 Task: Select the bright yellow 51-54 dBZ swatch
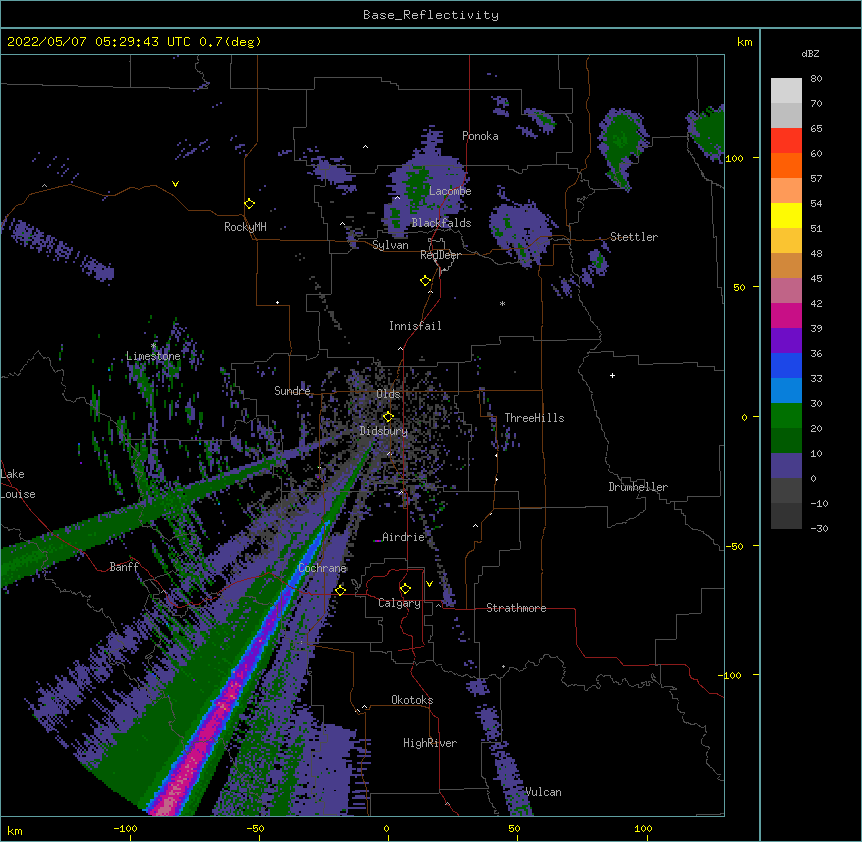[786, 215]
